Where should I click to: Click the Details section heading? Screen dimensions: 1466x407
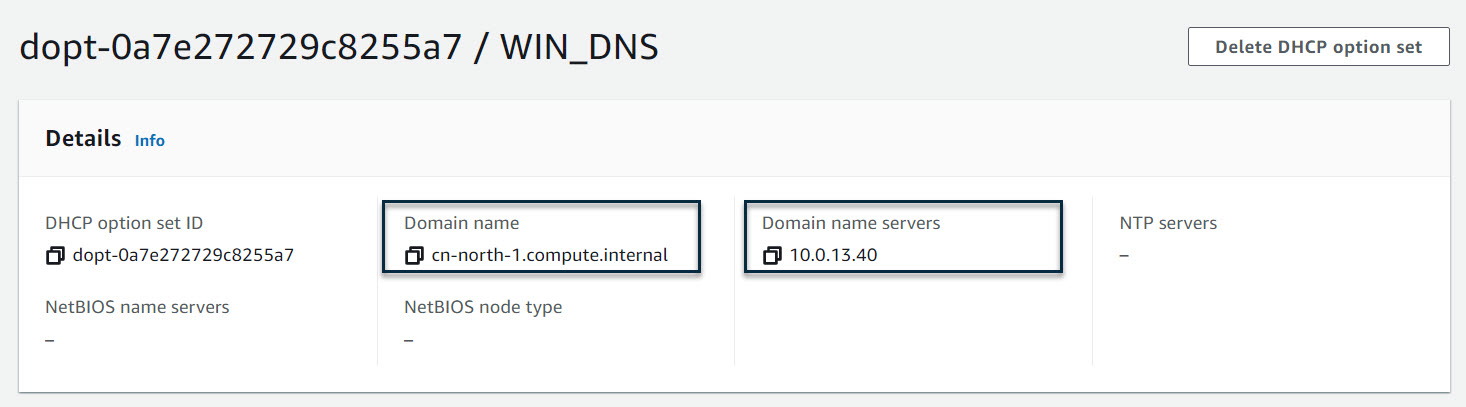pyautogui.click(x=83, y=139)
